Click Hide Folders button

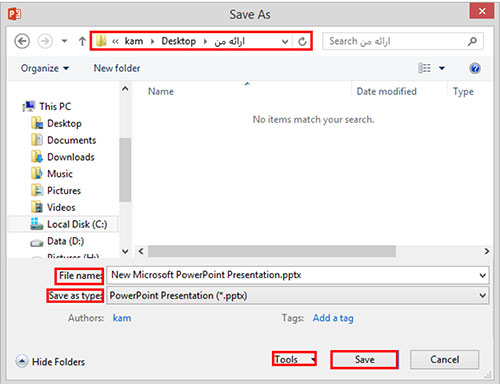click(50, 362)
